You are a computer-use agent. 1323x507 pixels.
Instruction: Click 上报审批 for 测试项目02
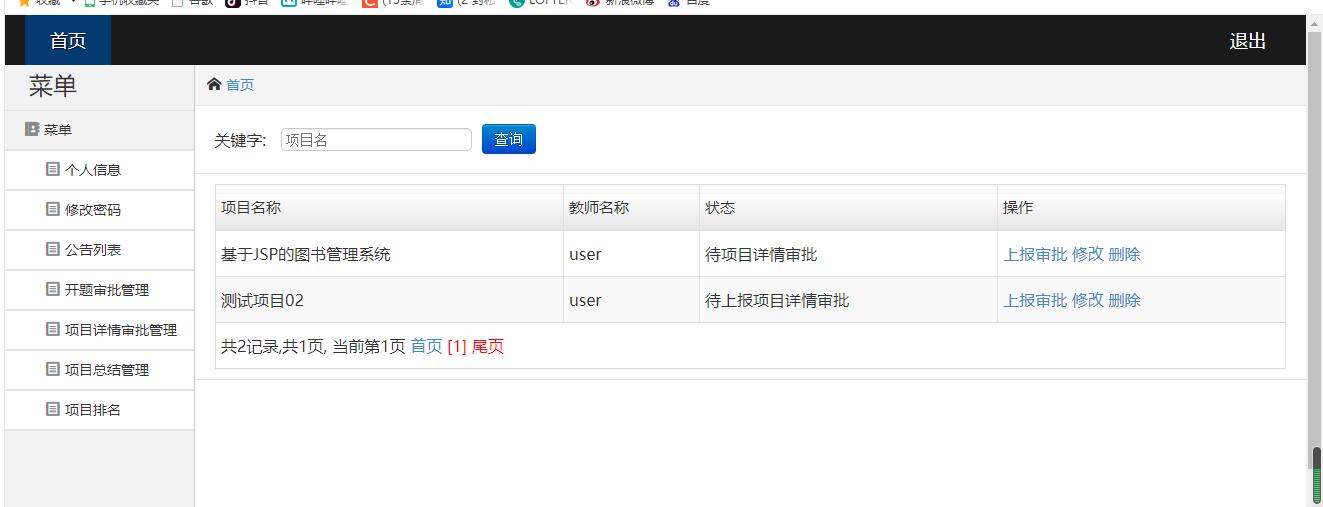(1035, 300)
